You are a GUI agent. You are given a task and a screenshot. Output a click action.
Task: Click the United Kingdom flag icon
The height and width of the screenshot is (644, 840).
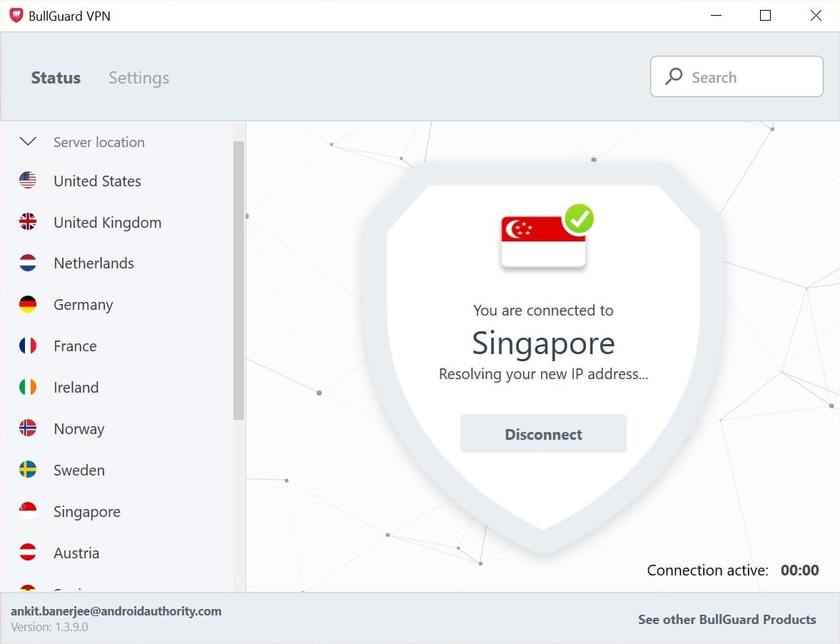28,221
